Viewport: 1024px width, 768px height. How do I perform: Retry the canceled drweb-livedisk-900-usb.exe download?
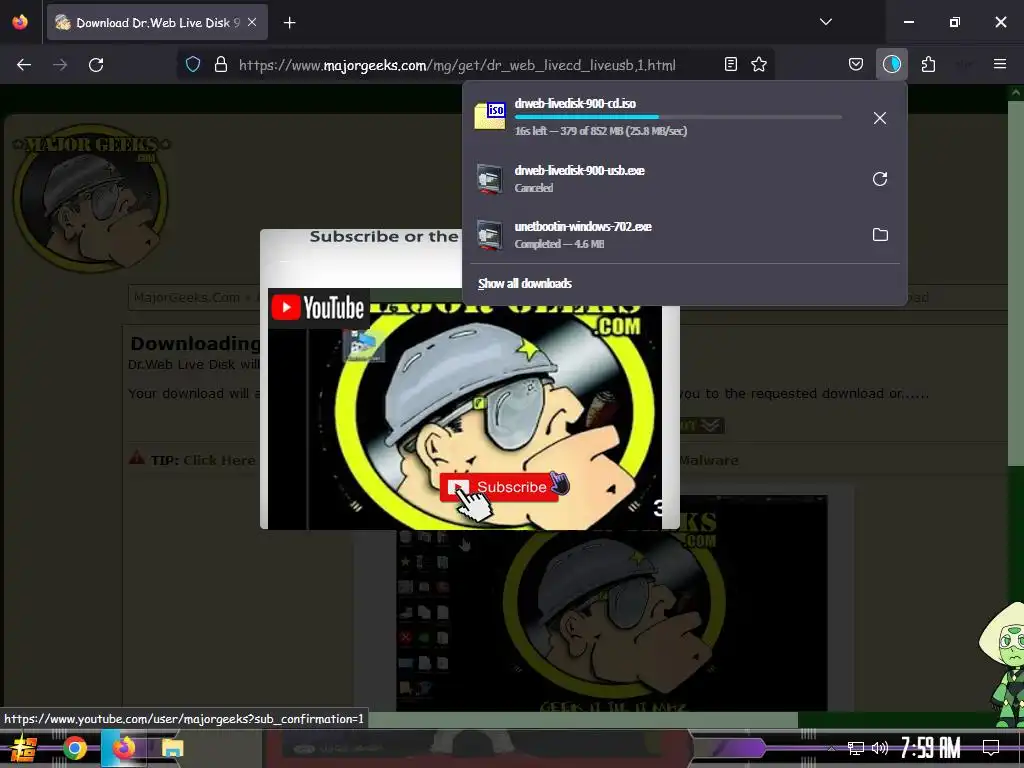point(880,179)
